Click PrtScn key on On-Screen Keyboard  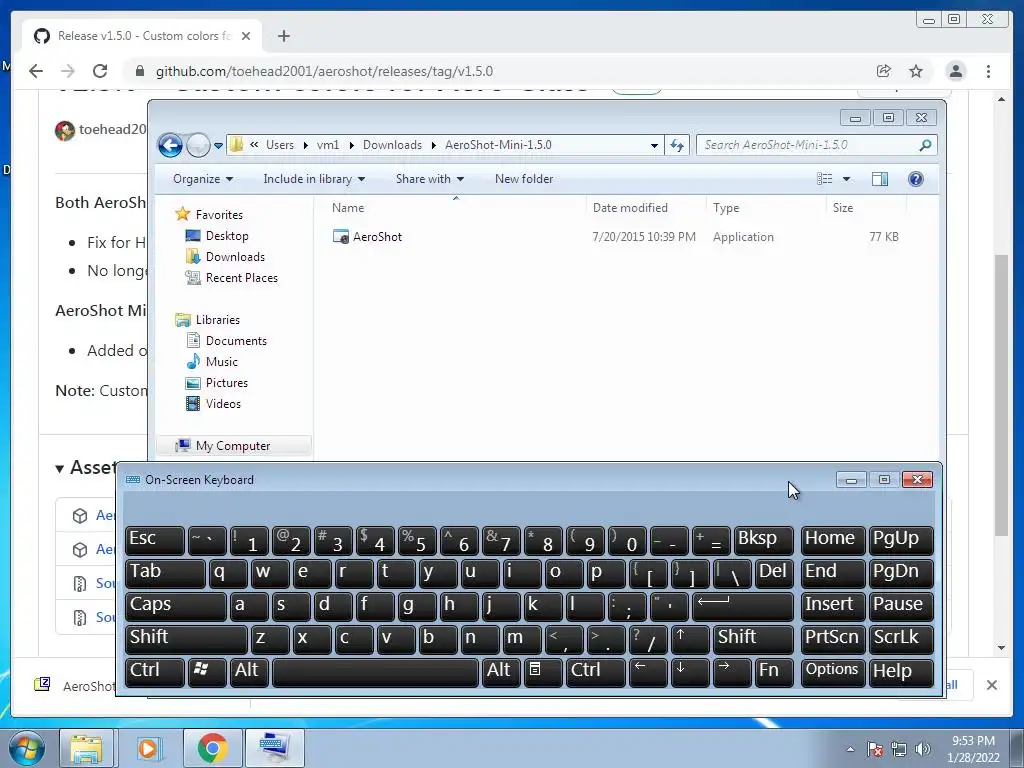[832, 639]
